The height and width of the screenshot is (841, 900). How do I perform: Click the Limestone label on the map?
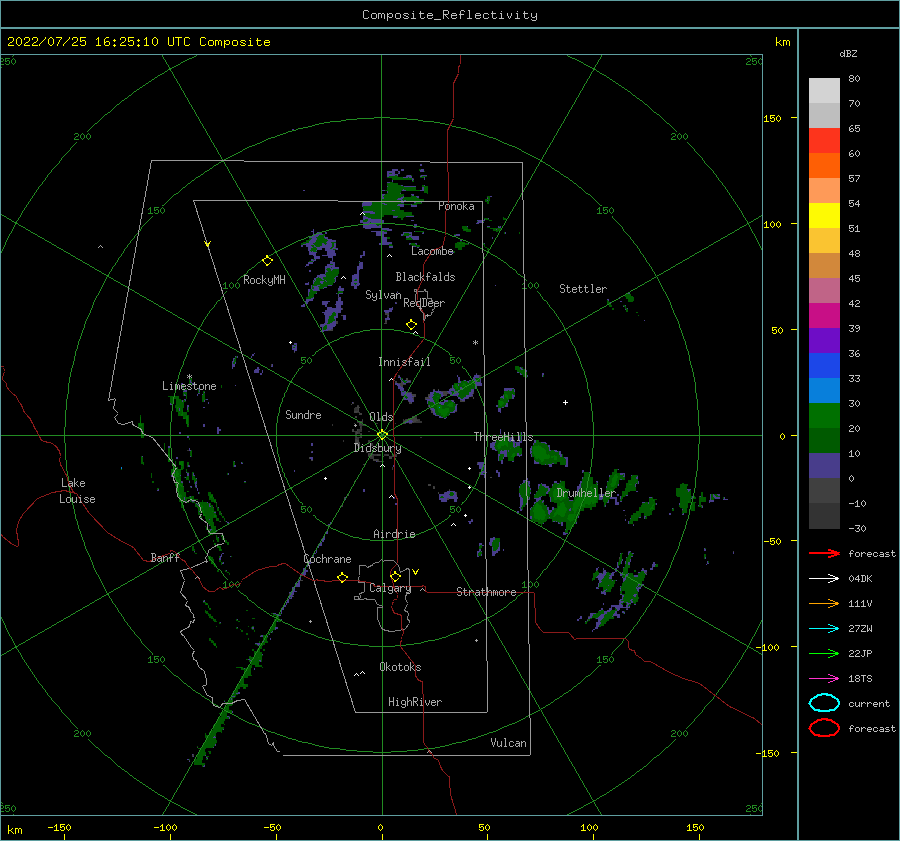pyautogui.click(x=189, y=386)
